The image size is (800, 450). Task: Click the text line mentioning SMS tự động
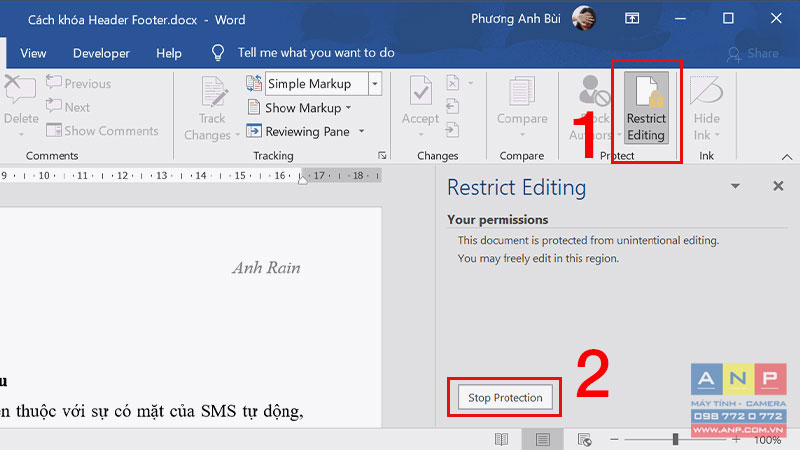152,411
